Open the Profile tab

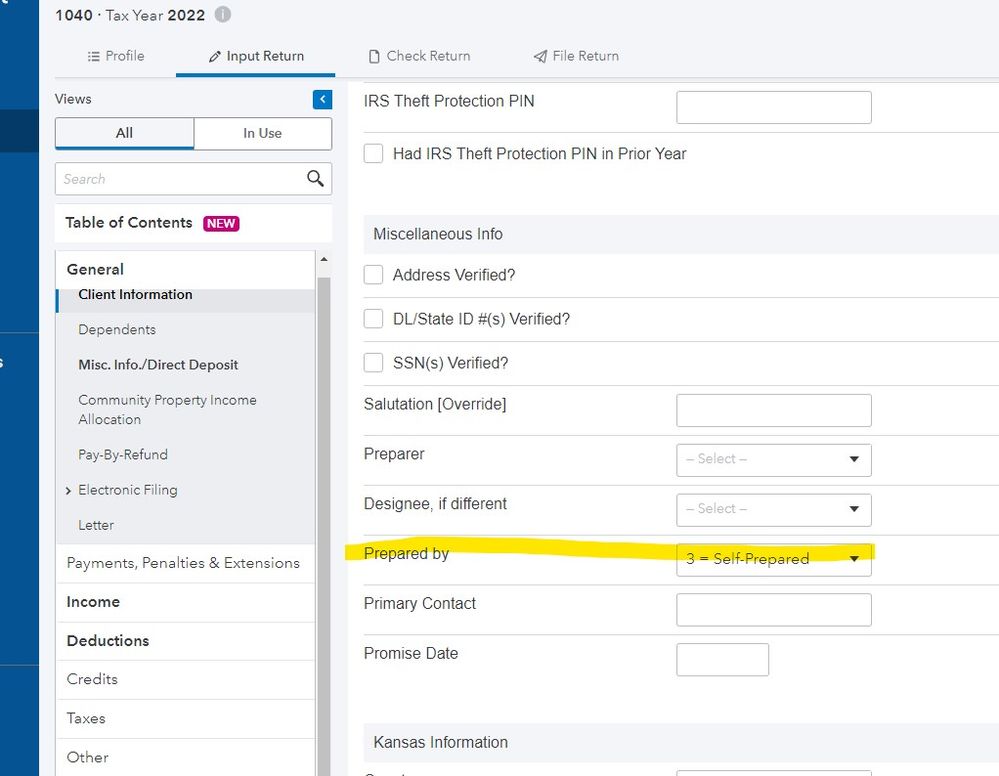click(116, 56)
